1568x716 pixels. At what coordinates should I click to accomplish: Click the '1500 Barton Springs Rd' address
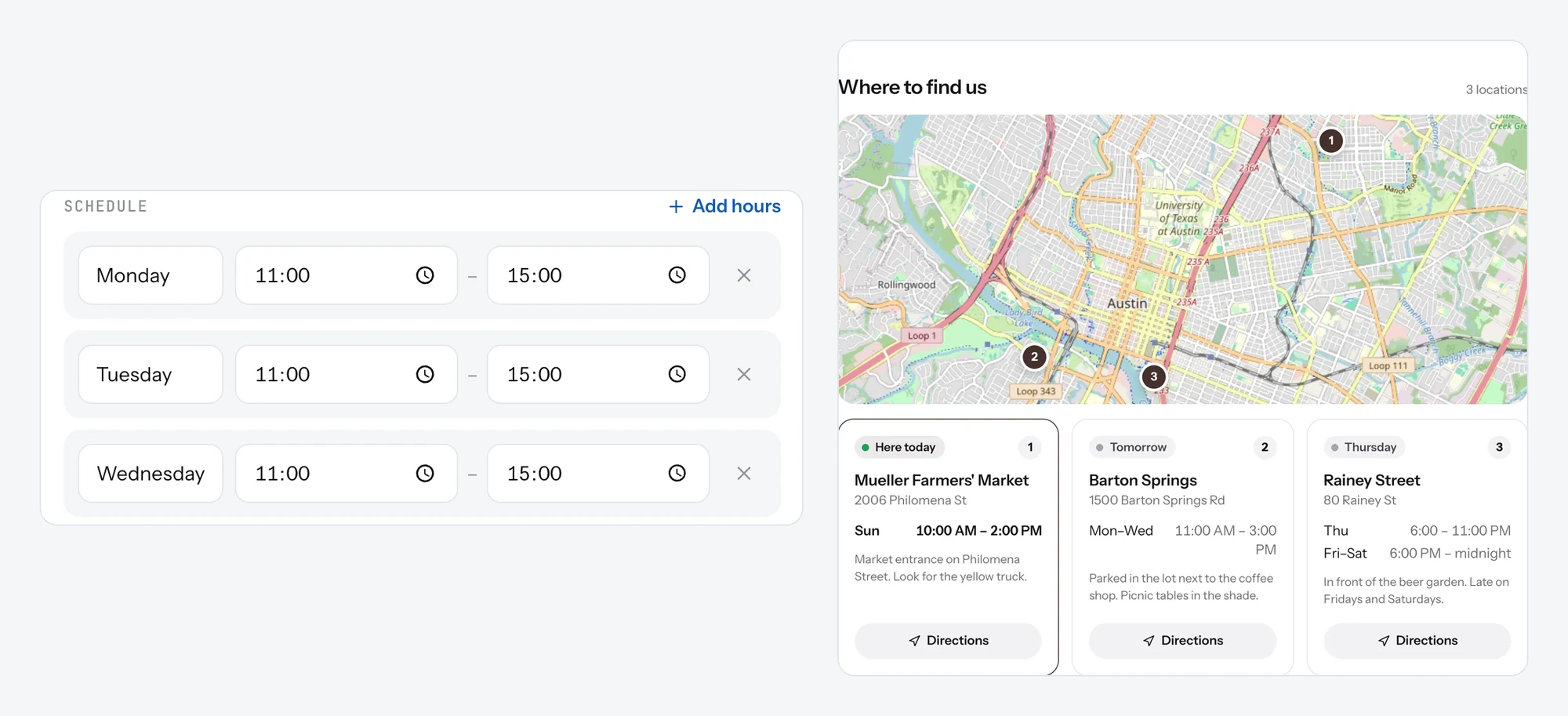pos(1156,500)
